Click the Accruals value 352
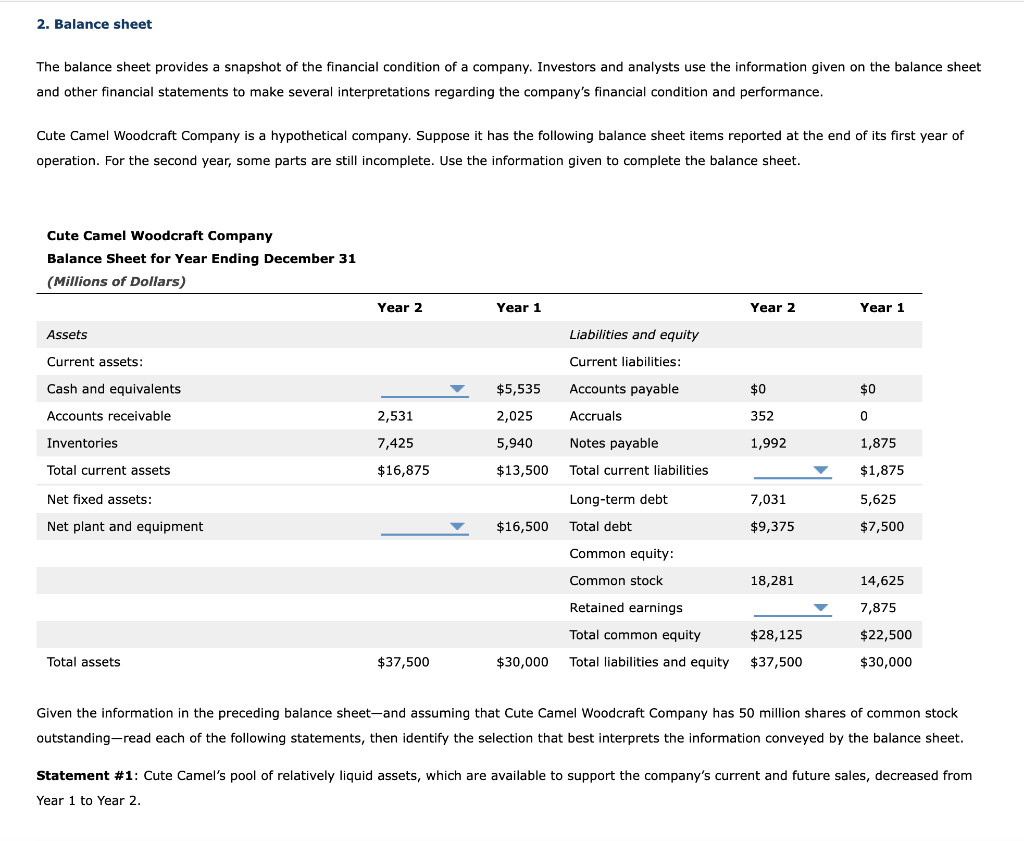Viewport: 1024px width, 841px height. point(764,415)
